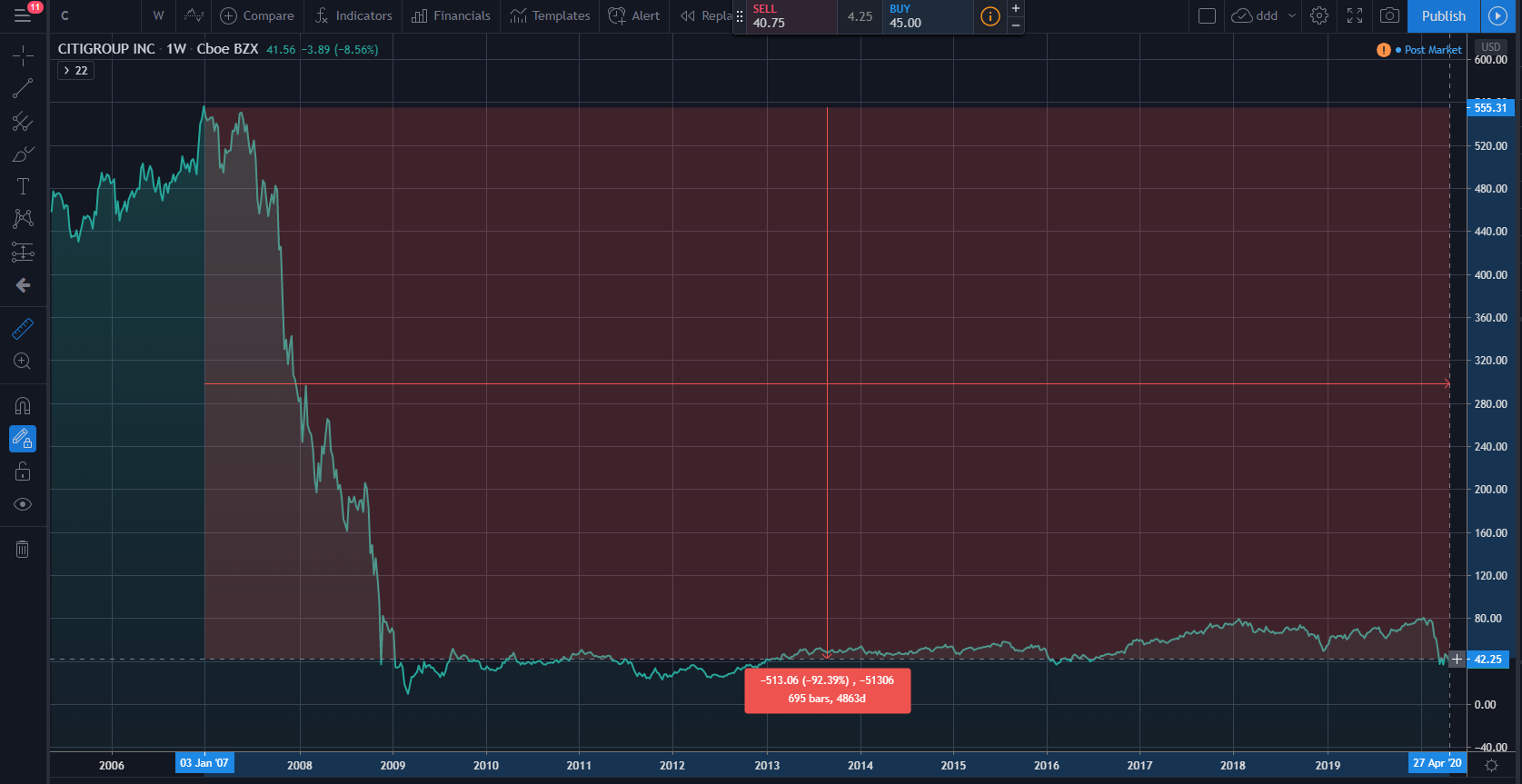The width and height of the screenshot is (1522, 784).
Task: Toggle lock all drawing tools
Action: point(23,471)
